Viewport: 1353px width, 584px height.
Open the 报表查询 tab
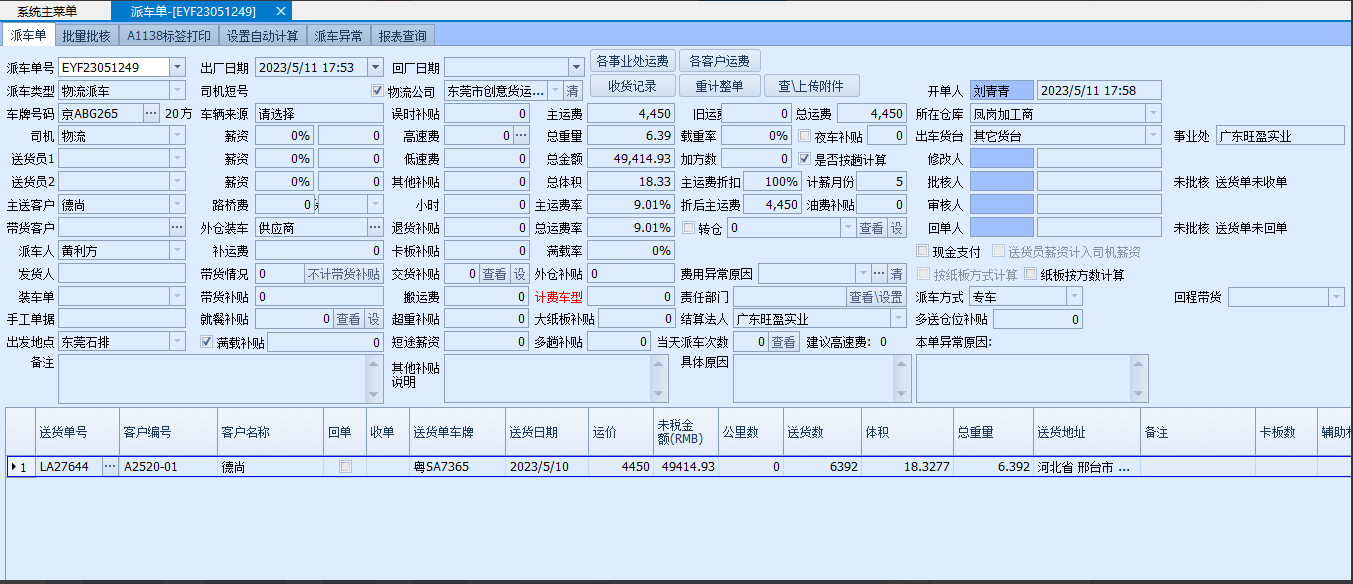pyautogui.click(x=403, y=36)
